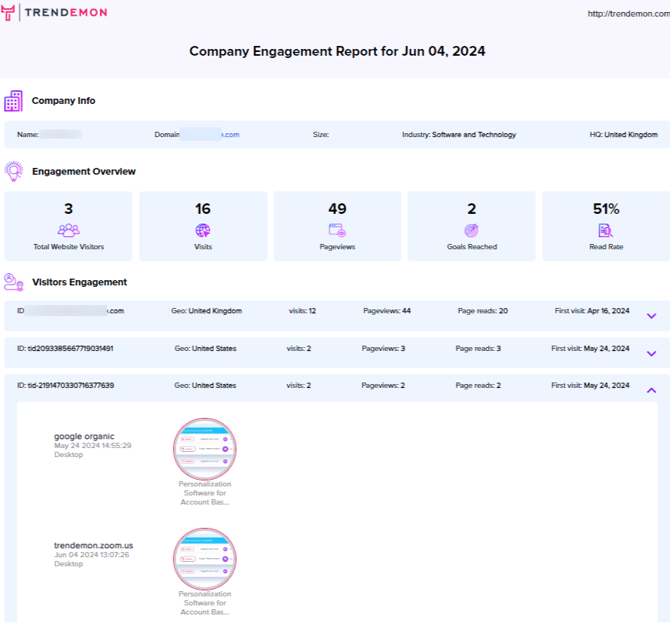
Task: Expand the United Kingdom visitor row
Action: 651,316
